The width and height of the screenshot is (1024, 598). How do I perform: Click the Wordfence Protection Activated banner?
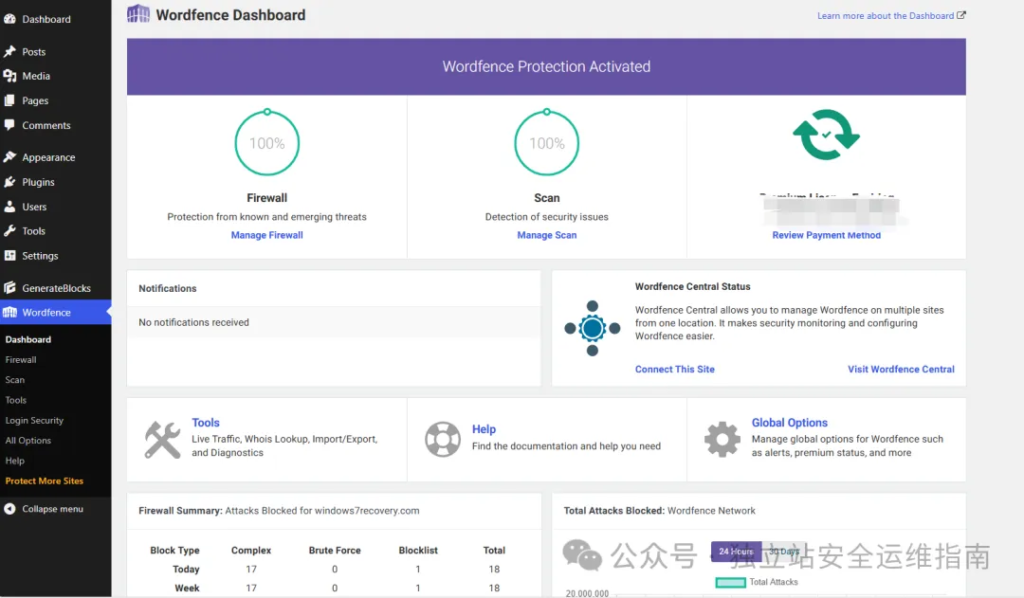tap(547, 67)
